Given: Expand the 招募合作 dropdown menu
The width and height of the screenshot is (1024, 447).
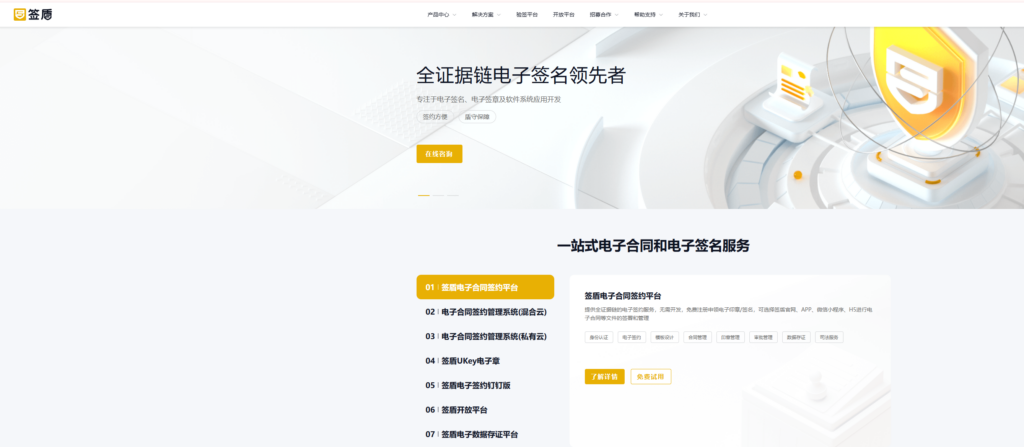Looking at the screenshot, I should coord(604,15).
